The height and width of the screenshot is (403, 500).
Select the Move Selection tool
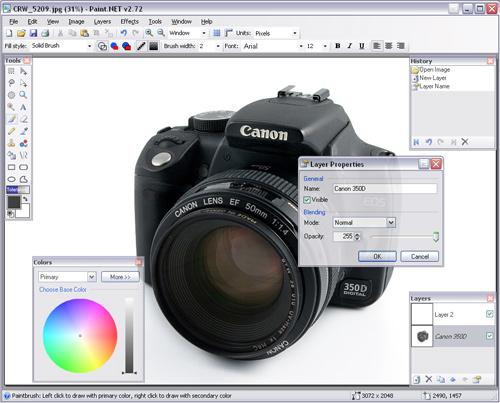click(x=23, y=83)
